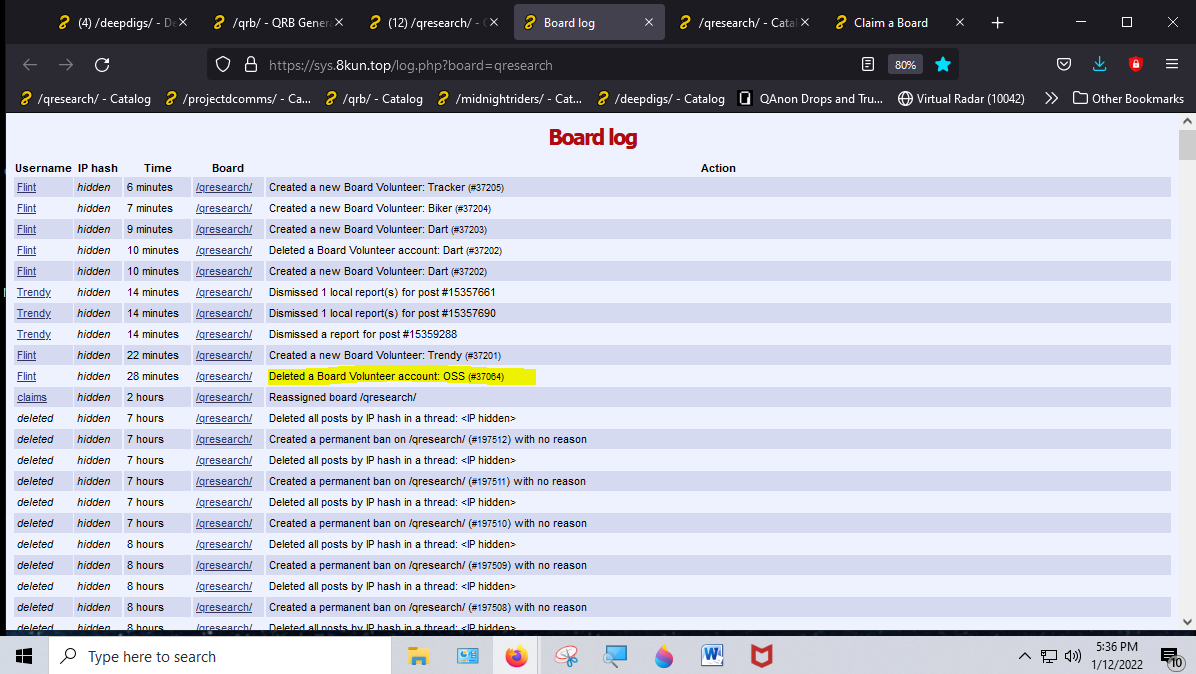Open the red extension icon in toolbar

pos(1136,65)
